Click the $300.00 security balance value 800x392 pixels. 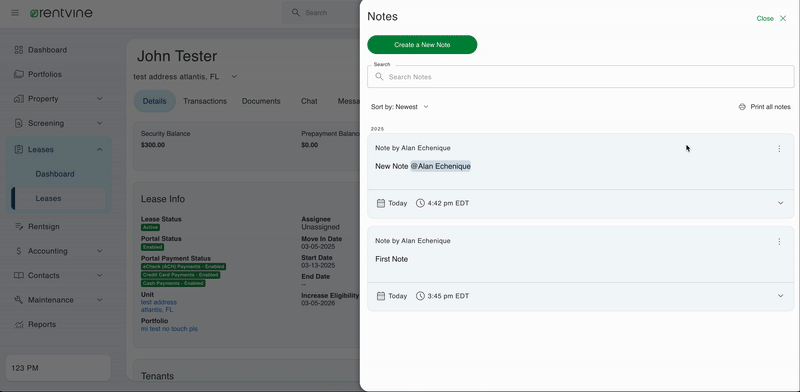[x=153, y=145]
